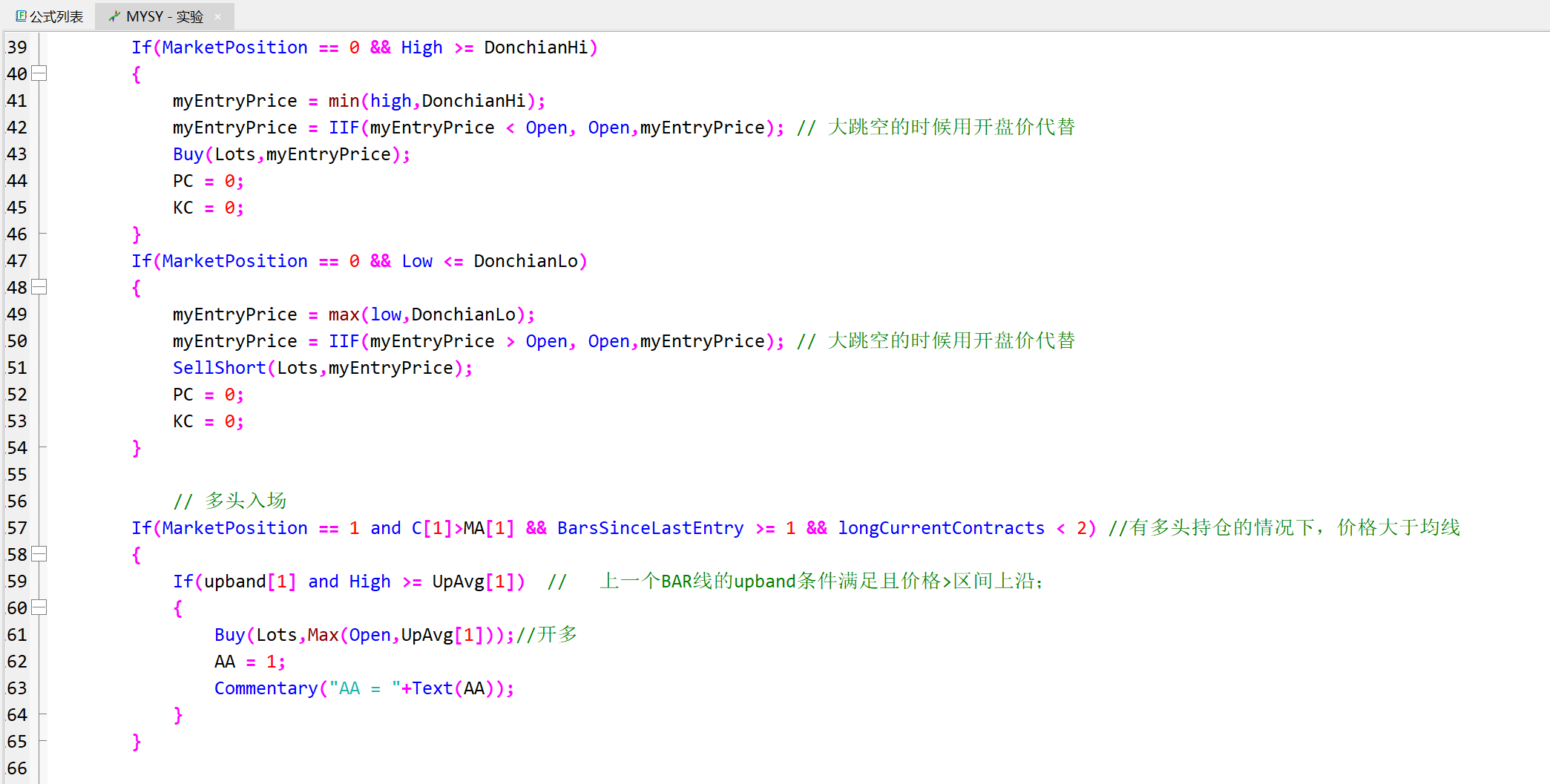
Task: Click SellShort on line 51
Action: coord(219,368)
